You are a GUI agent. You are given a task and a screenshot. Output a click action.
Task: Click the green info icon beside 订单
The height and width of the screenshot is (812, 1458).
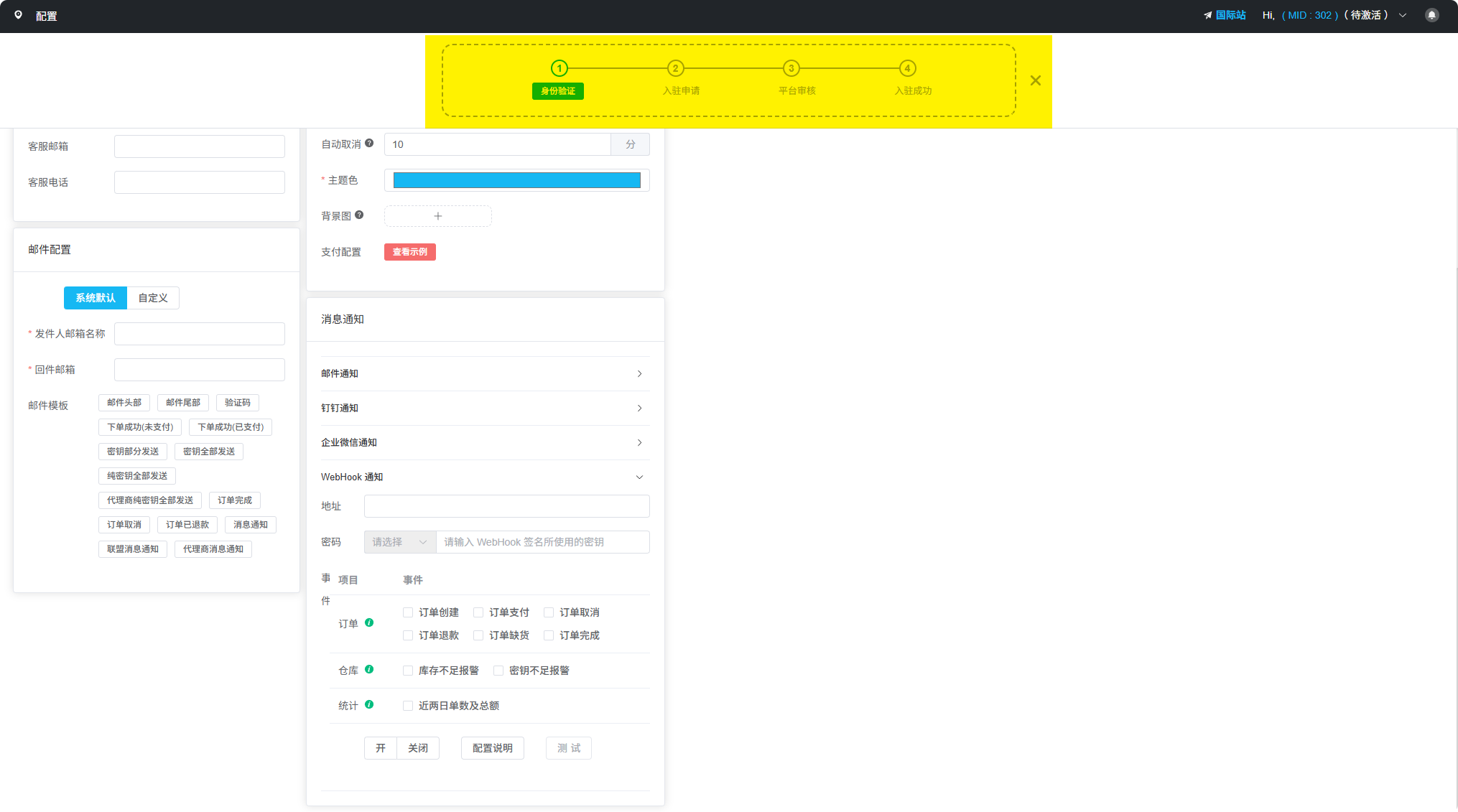pyautogui.click(x=369, y=622)
